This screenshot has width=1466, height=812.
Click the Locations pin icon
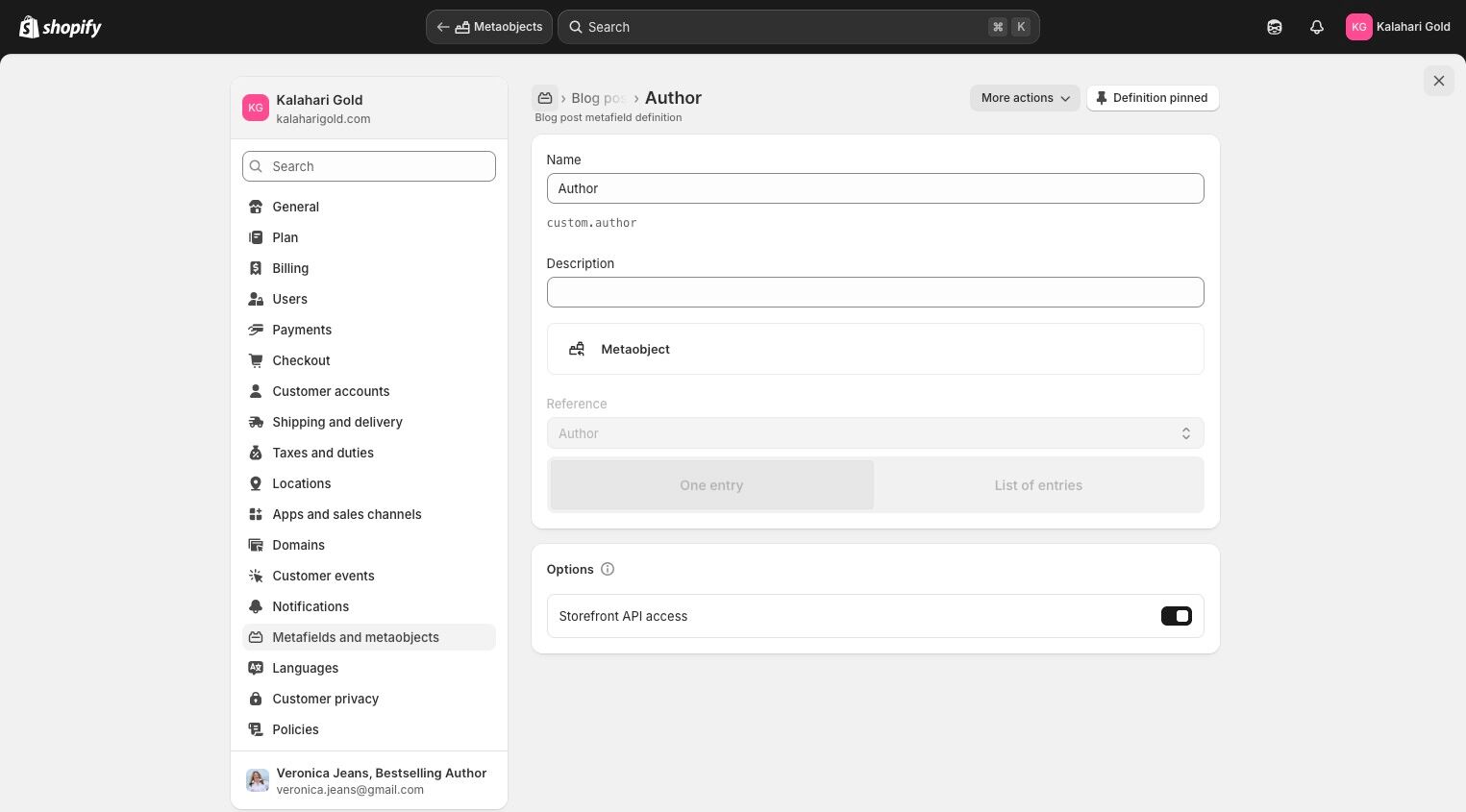pyautogui.click(x=256, y=483)
